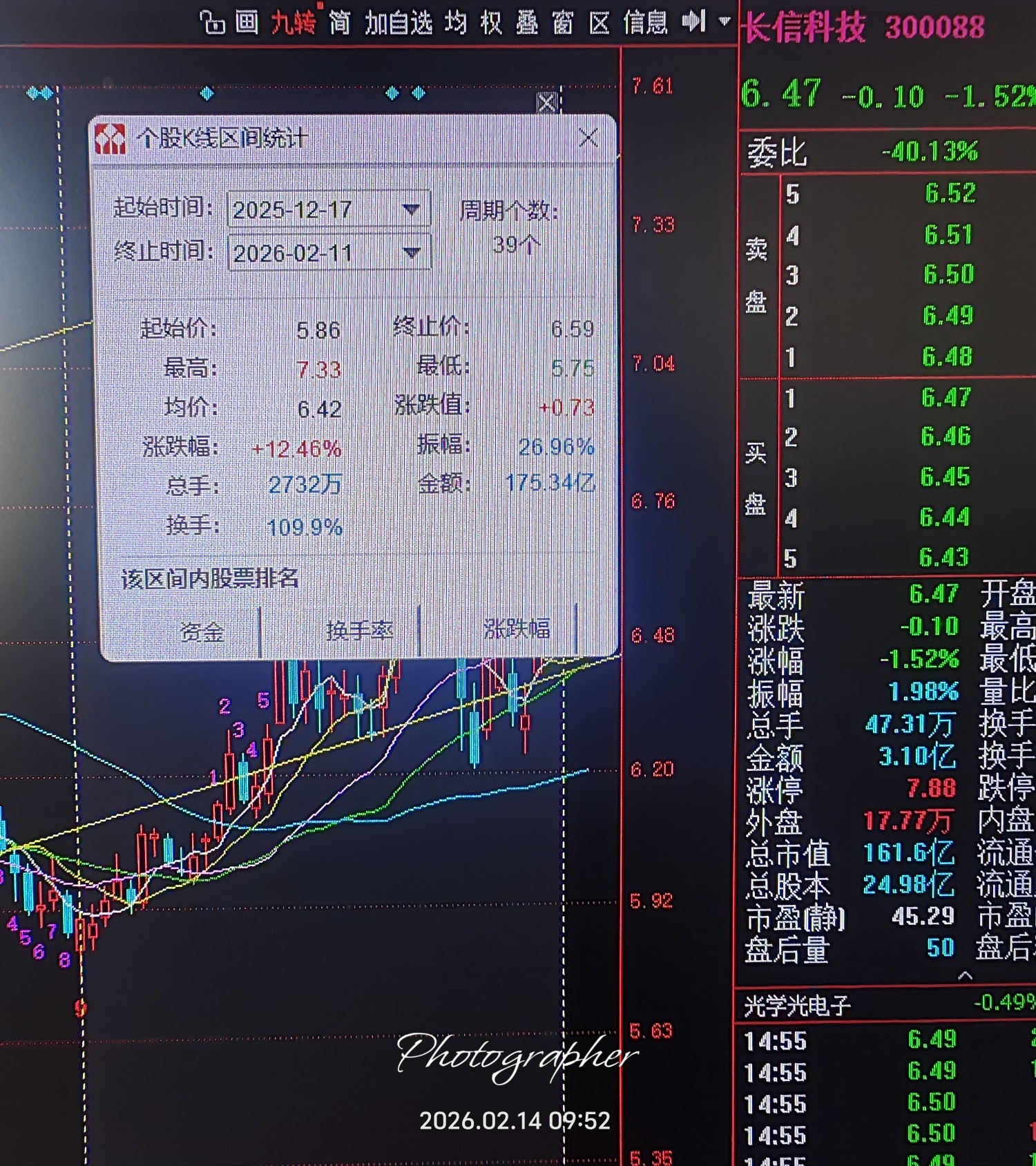Viewport: 1036px width, 1166px height.
Task: Open the 权 adjustment option
Action: tap(491, 23)
